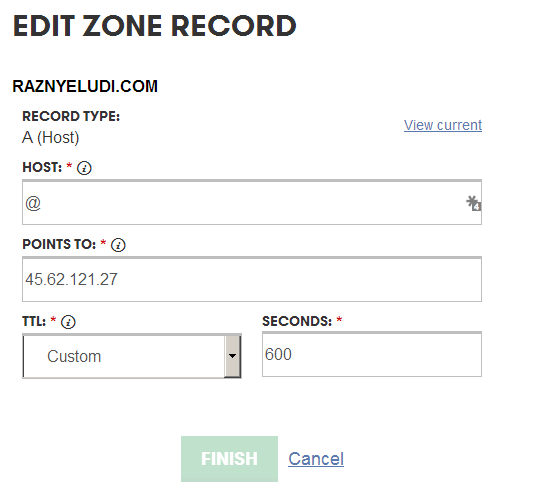Screen dimensions: 547x501
Task: Click the TTL dropdown arrow
Action: (232, 356)
